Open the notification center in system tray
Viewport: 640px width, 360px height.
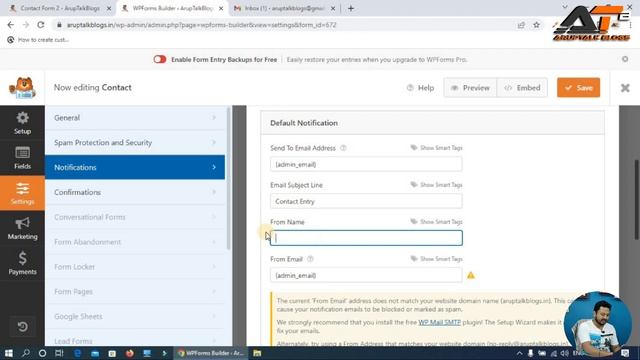(x=625, y=353)
